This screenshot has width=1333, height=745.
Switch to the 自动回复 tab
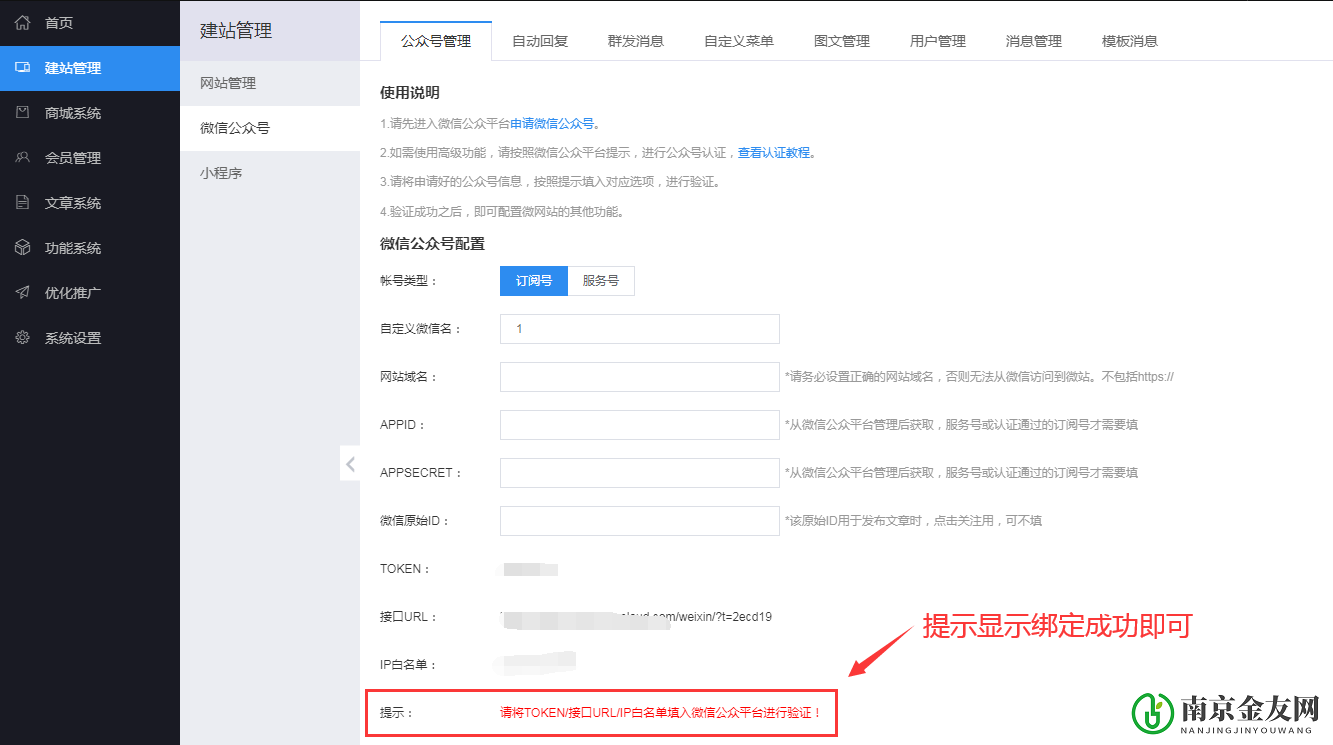539,41
